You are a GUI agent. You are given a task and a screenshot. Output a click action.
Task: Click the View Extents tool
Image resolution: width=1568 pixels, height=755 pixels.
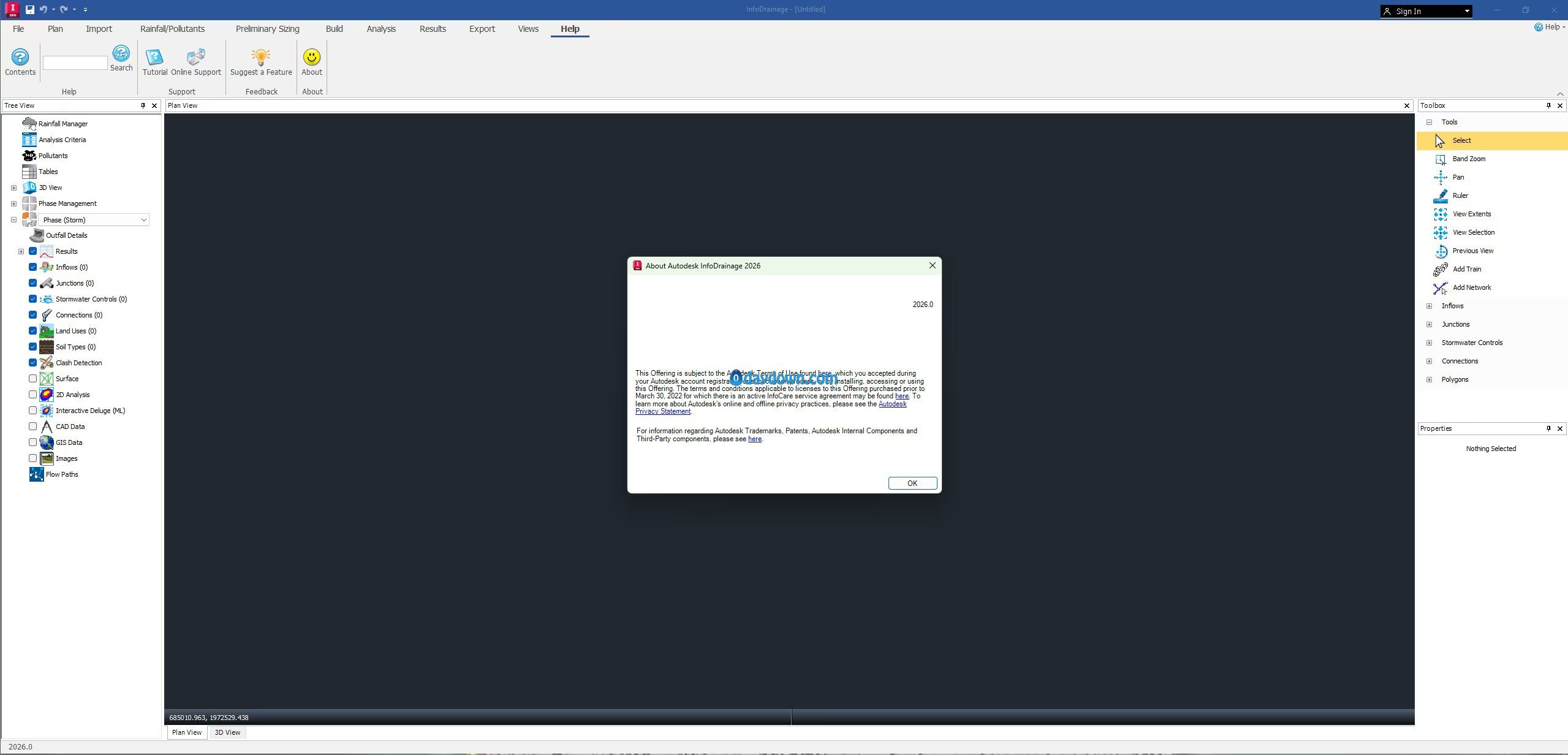1471,214
